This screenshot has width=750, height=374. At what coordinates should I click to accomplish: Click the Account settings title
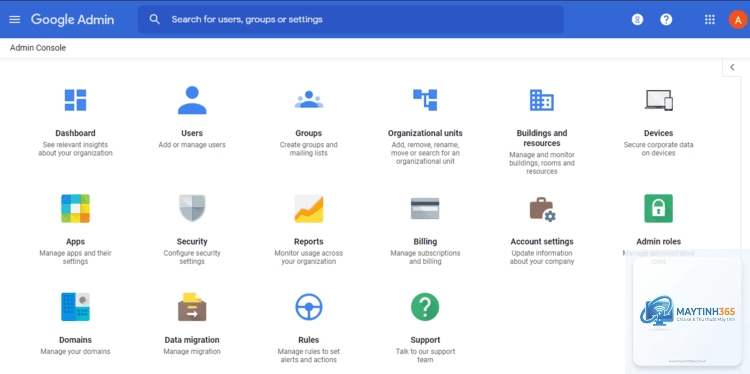coord(541,242)
